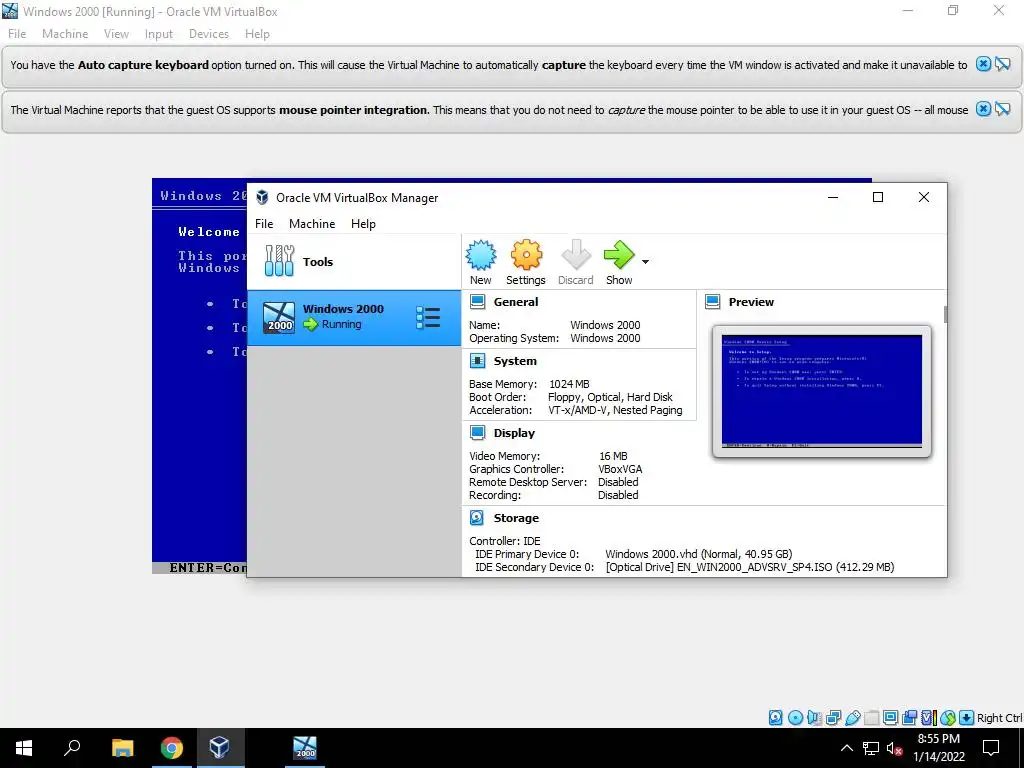Viewport: 1024px width, 768px height.
Task: Click the greyed Discard toolbar icon
Action: (x=575, y=255)
